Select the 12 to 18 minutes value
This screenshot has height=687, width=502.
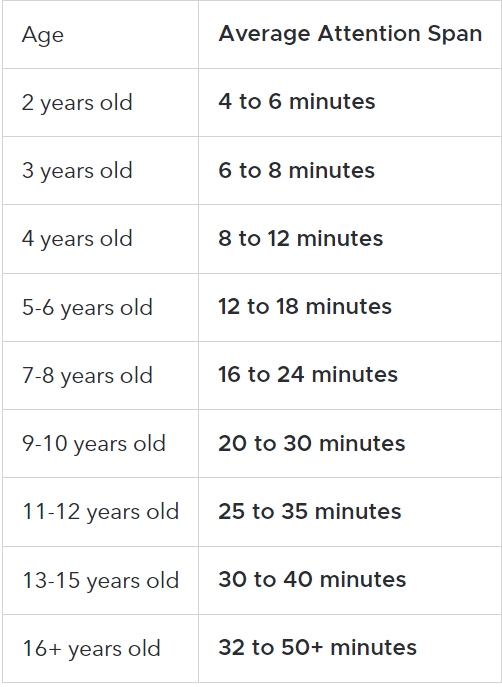(x=305, y=306)
